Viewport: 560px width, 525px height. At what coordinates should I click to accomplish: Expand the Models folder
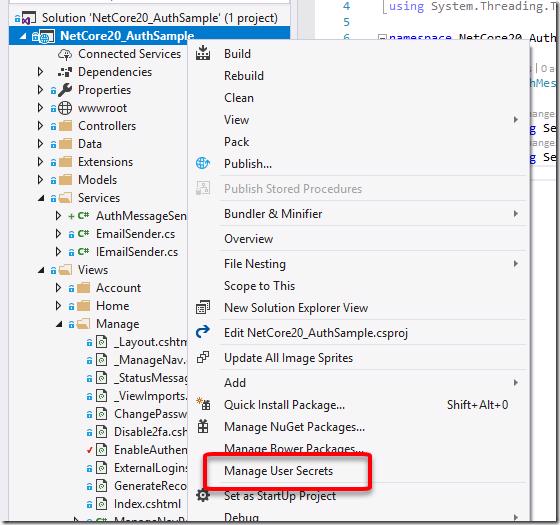pyautogui.click(x=40, y=180)
